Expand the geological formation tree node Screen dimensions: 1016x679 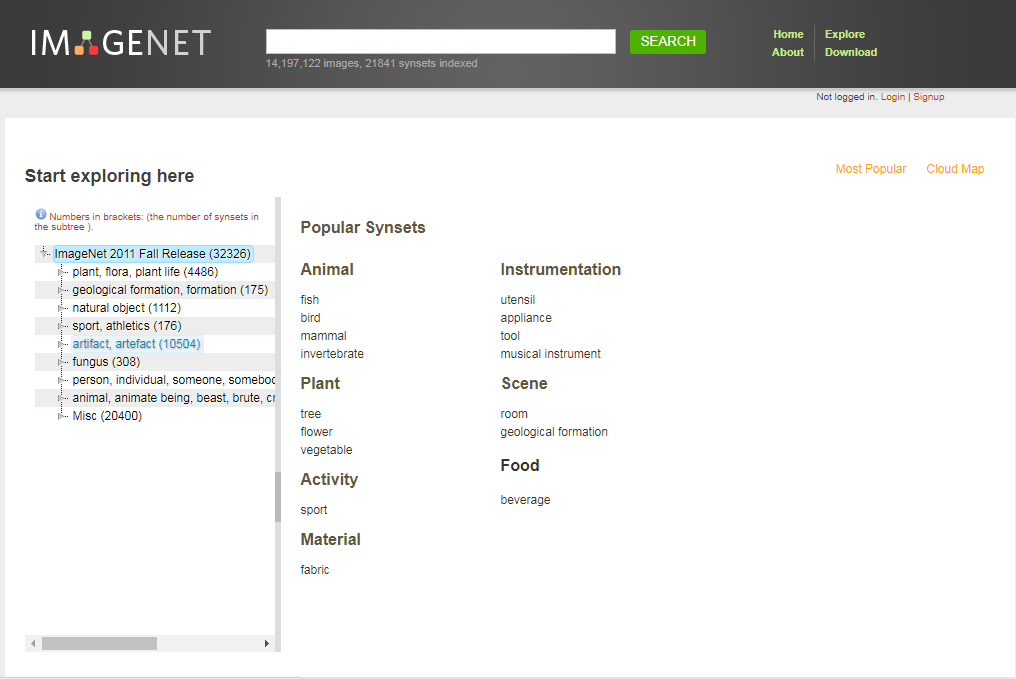click(x=62, y=290)
